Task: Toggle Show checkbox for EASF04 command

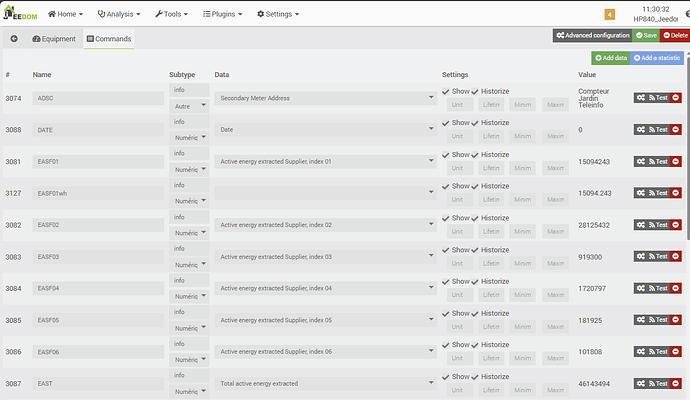Action: [446, 281]
